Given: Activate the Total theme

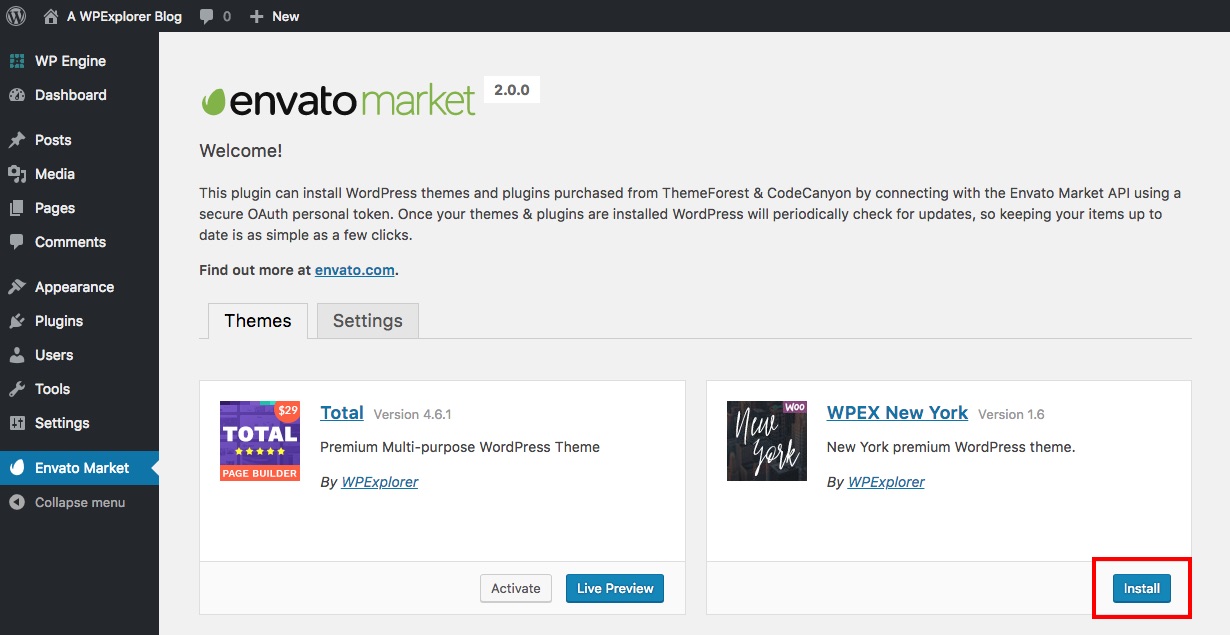Looking at the screenshot, I should pos(516,588).
